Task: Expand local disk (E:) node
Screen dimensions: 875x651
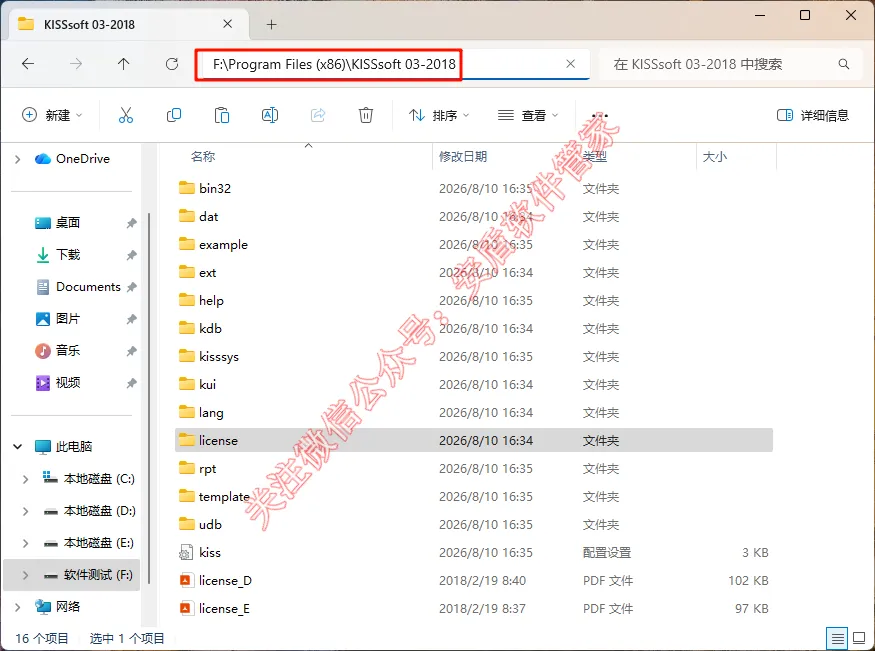Action: (x=26, y=543)
